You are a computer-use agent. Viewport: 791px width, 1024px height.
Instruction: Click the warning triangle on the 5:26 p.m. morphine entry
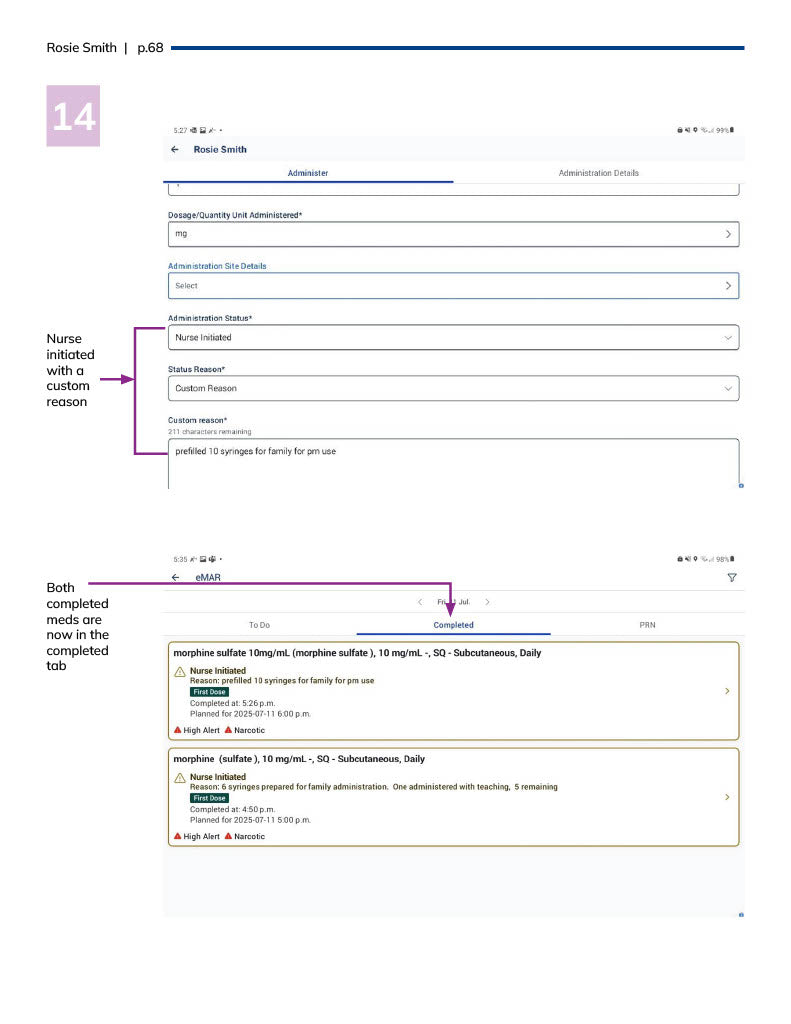pos(180,672)
